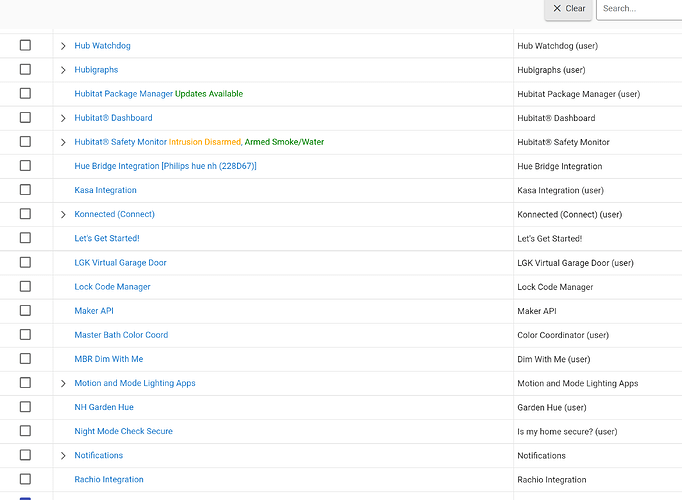The width and height of the screenshot is (682, 500).
Task: Tick the Hubitat Dashboard row checkbox
Action: click(25, 117)
